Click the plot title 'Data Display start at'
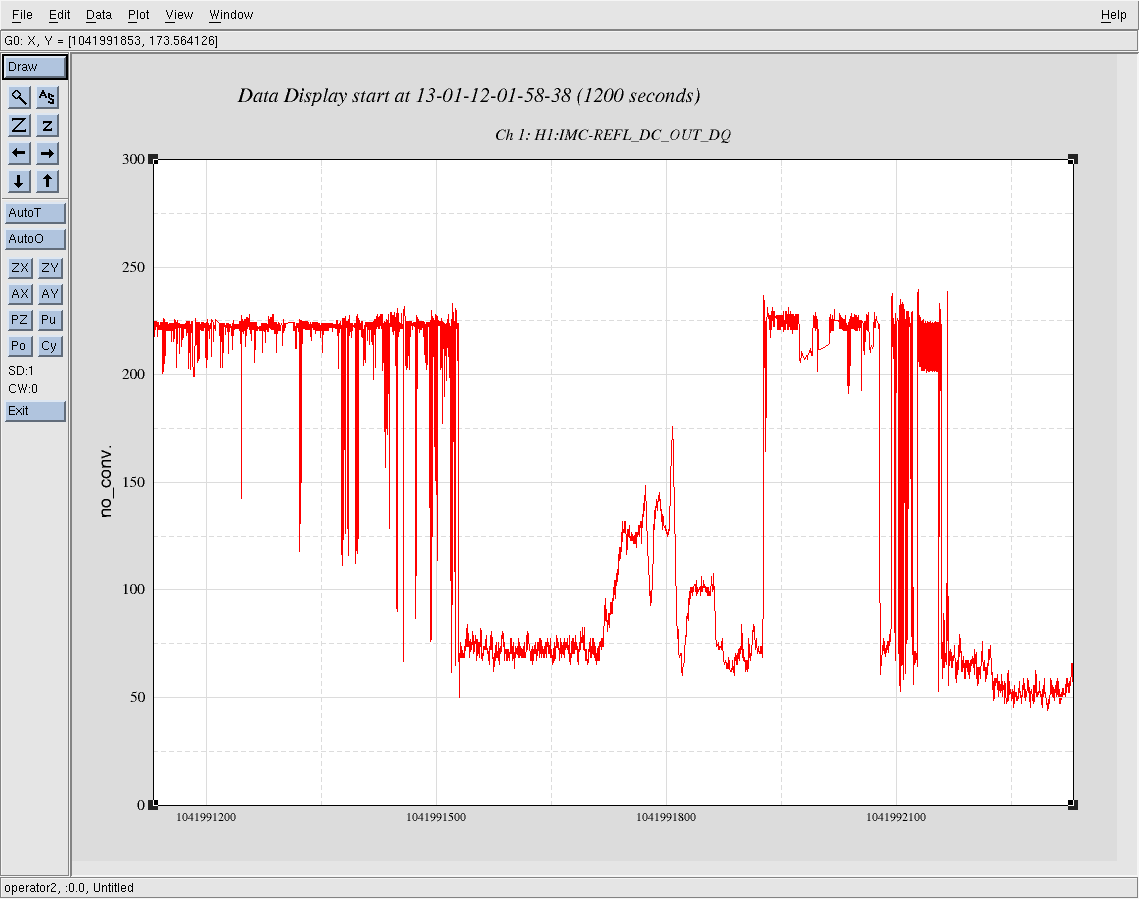Screen dimensions: 1139x899 tap(325, 96)
